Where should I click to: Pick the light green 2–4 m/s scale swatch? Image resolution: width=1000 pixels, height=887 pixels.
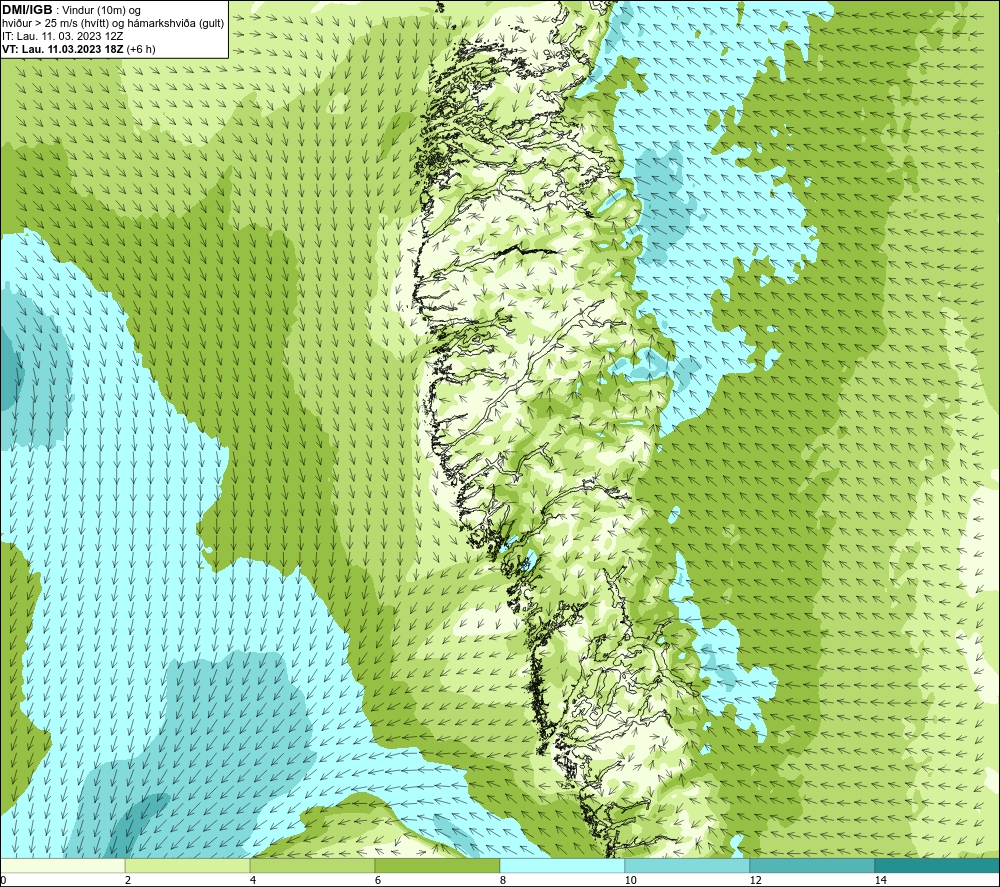tap(188, 866)
